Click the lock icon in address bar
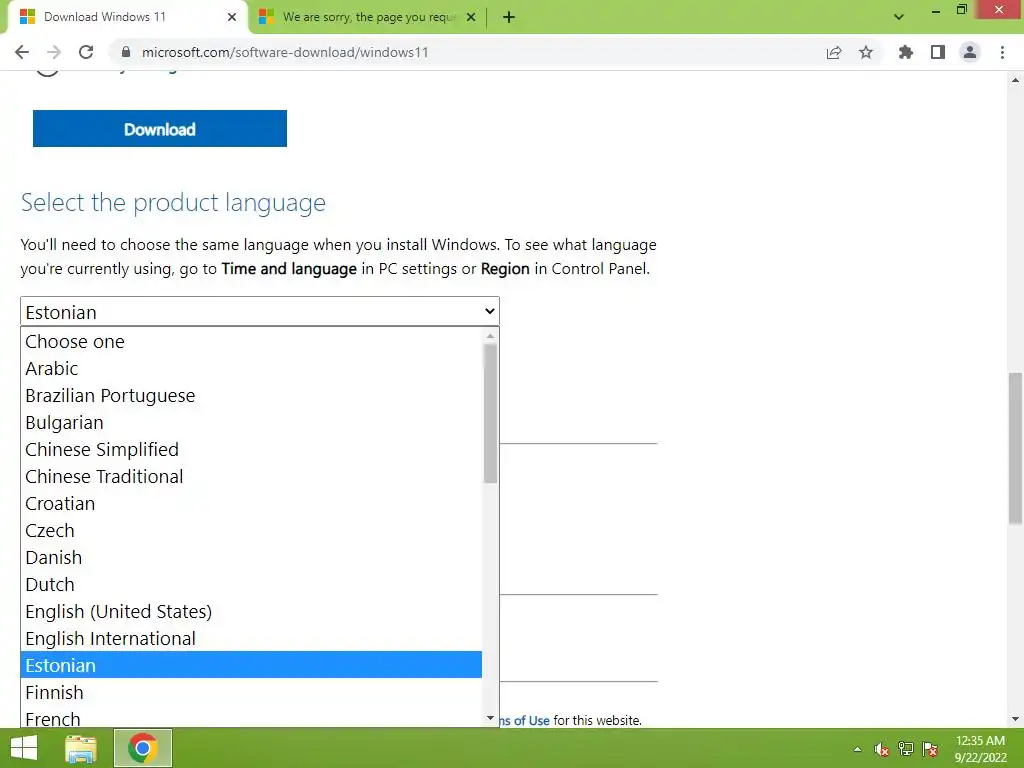Screen dimensions: 1024x768 [126, 52]
